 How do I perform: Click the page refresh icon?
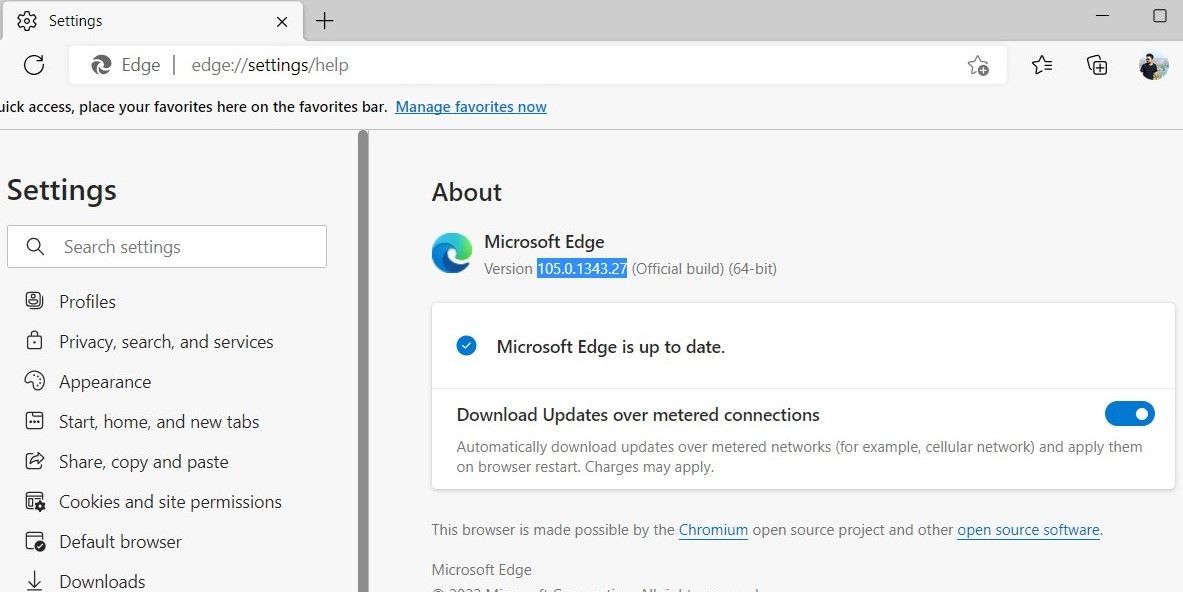[34, 65]
